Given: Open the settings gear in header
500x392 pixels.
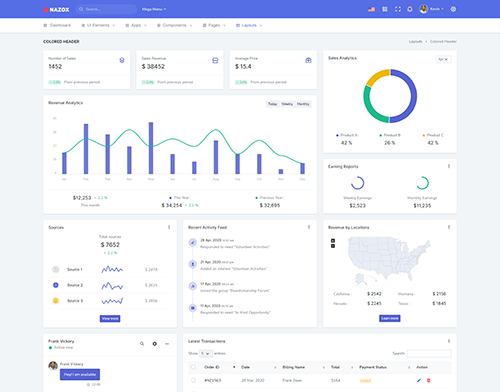Looking at the screenshot, I should click(453, 9).
